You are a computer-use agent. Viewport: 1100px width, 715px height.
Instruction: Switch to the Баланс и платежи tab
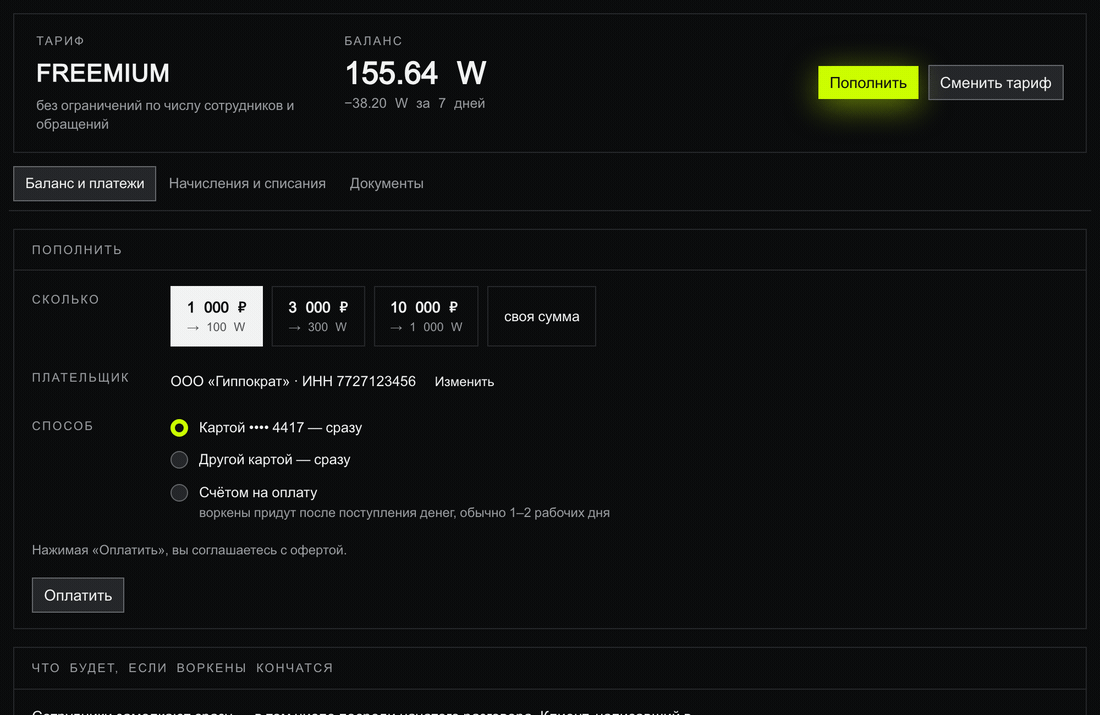click(x=85, y=183)
